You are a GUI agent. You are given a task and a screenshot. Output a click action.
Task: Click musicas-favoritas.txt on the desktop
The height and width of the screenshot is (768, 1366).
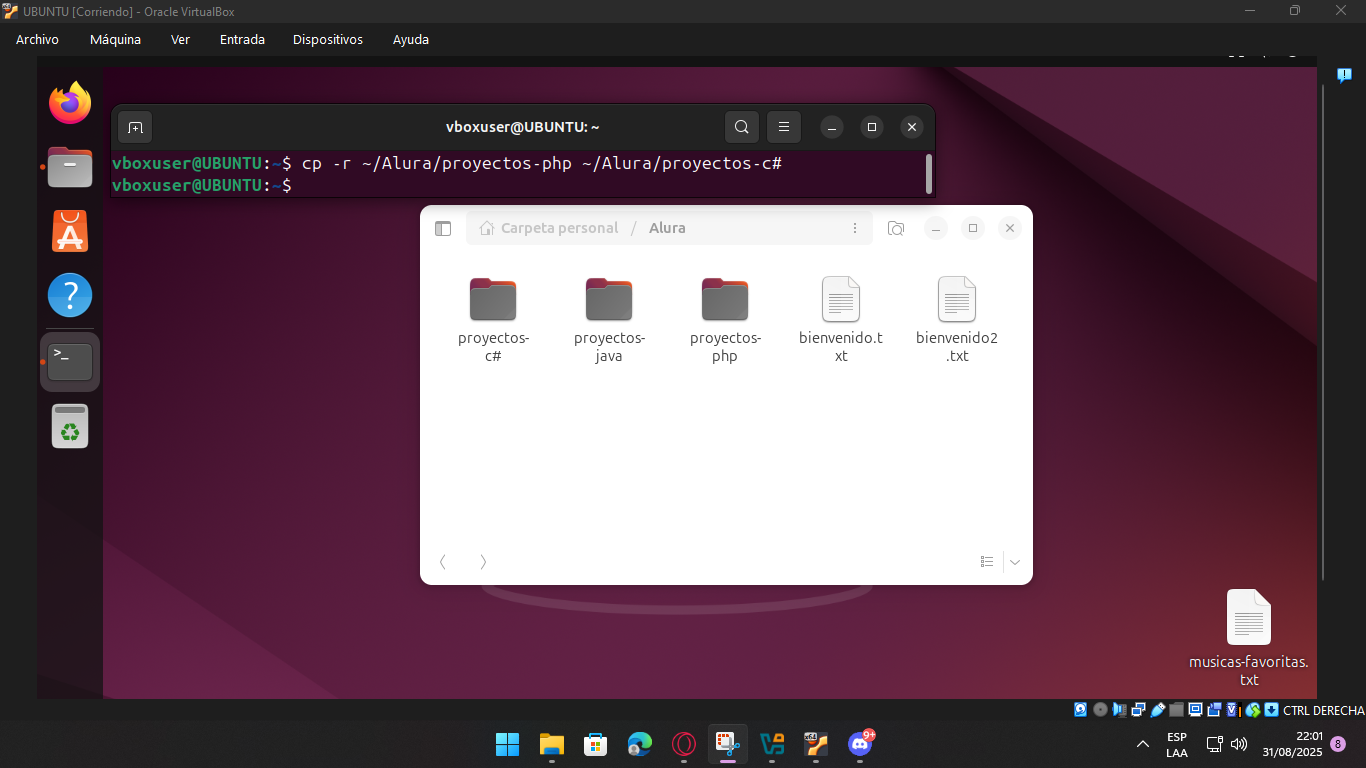[x=1248, y=638]
